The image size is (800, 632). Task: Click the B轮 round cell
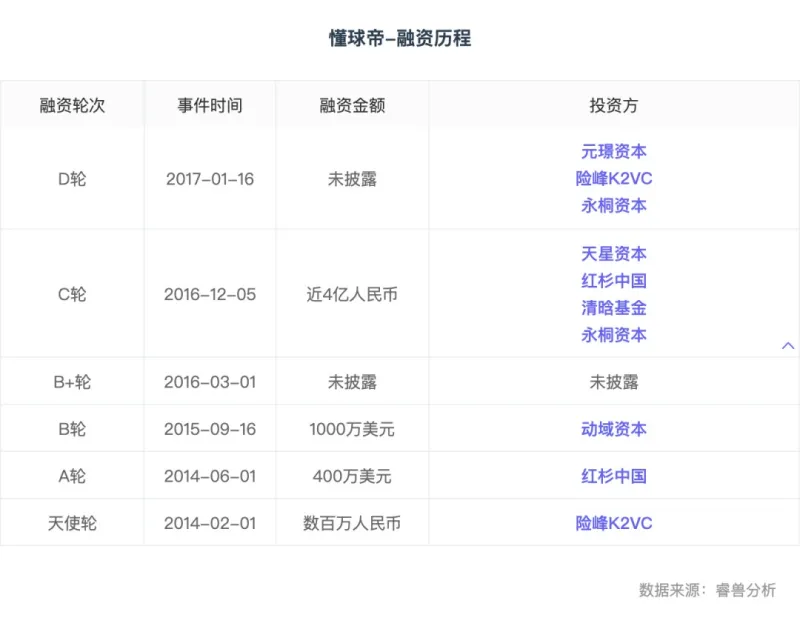72,429
